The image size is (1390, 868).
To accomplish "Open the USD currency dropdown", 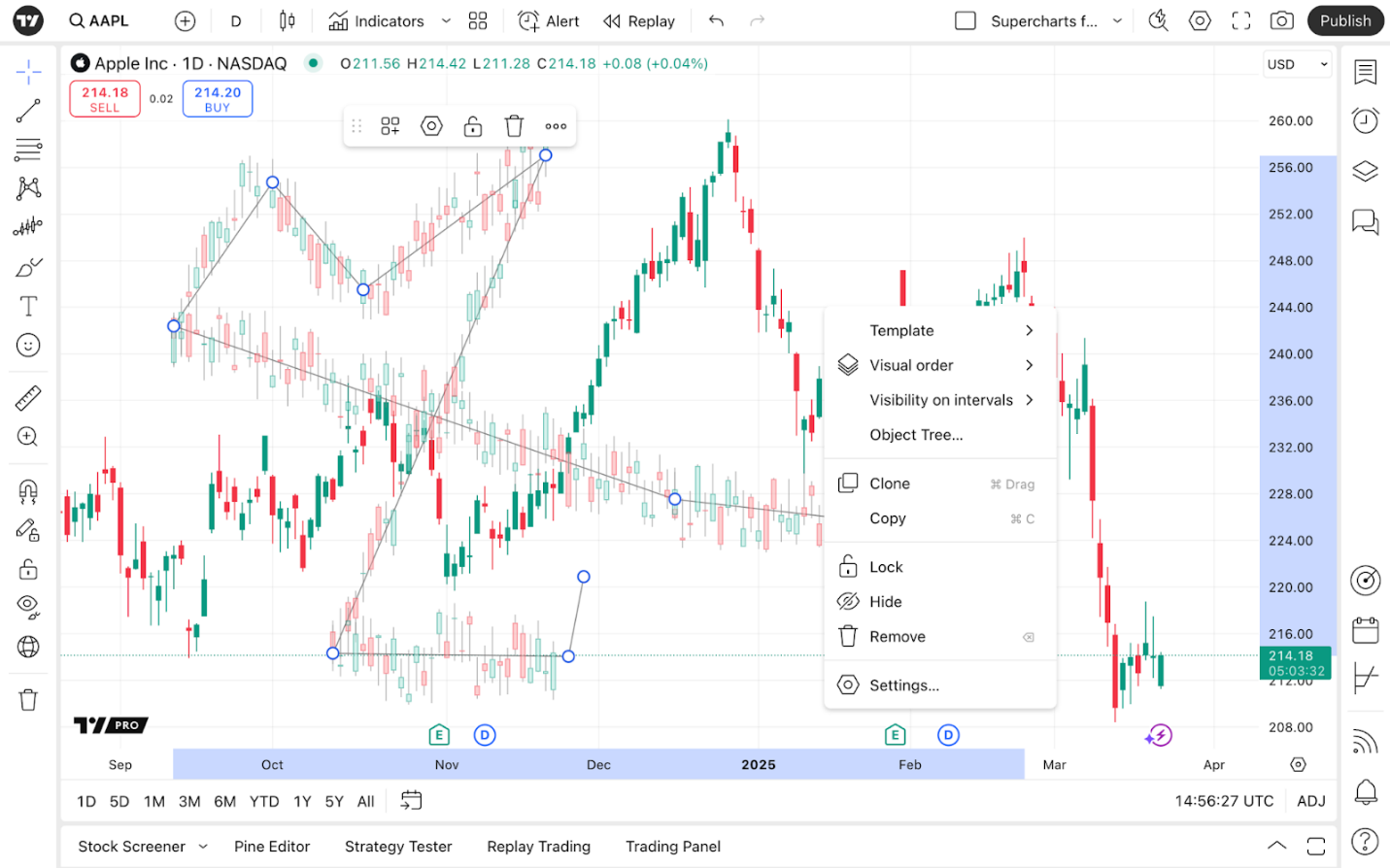I will (x=1297, y=64).
